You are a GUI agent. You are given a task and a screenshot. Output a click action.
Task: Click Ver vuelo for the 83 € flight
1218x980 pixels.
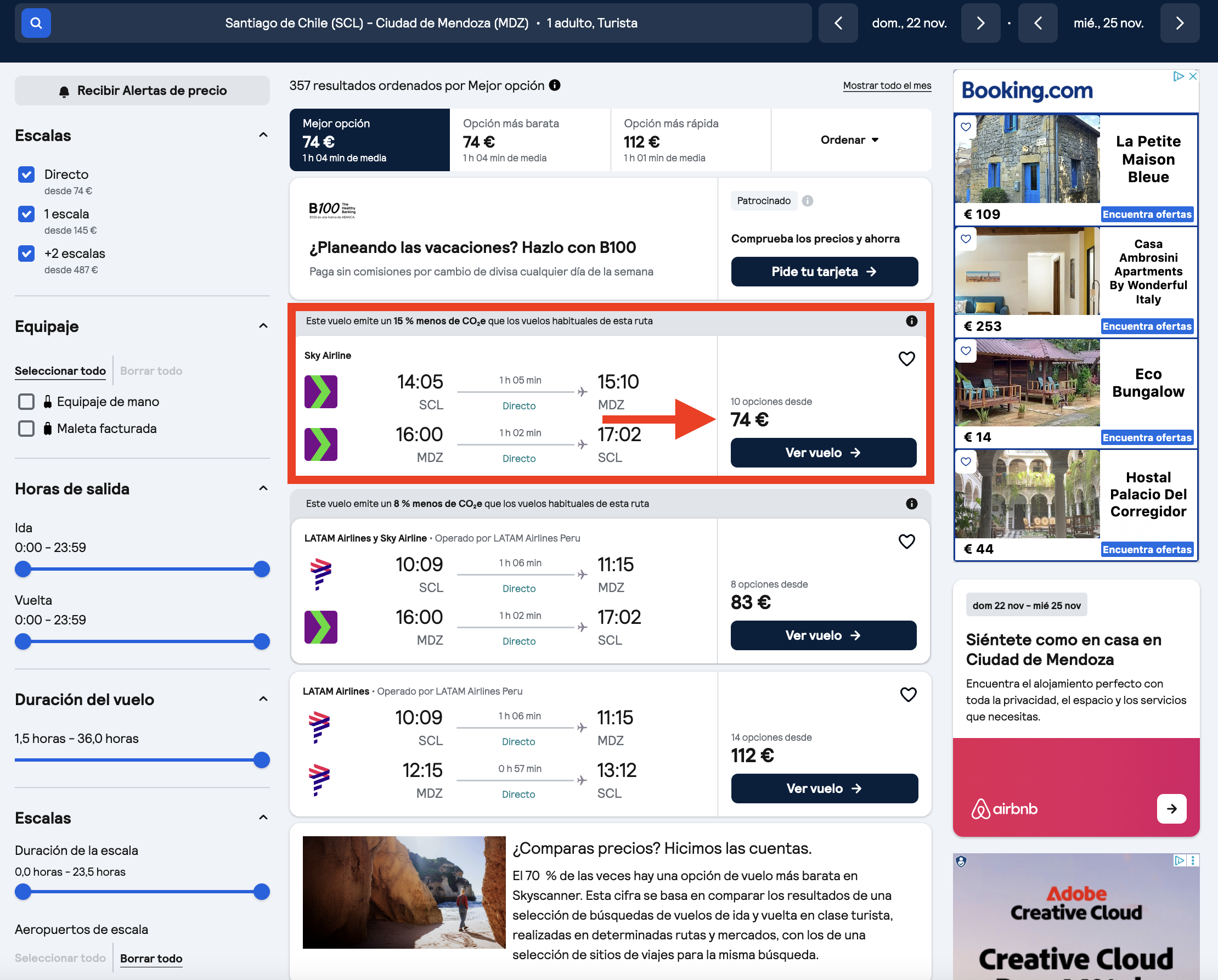[823, 635]
